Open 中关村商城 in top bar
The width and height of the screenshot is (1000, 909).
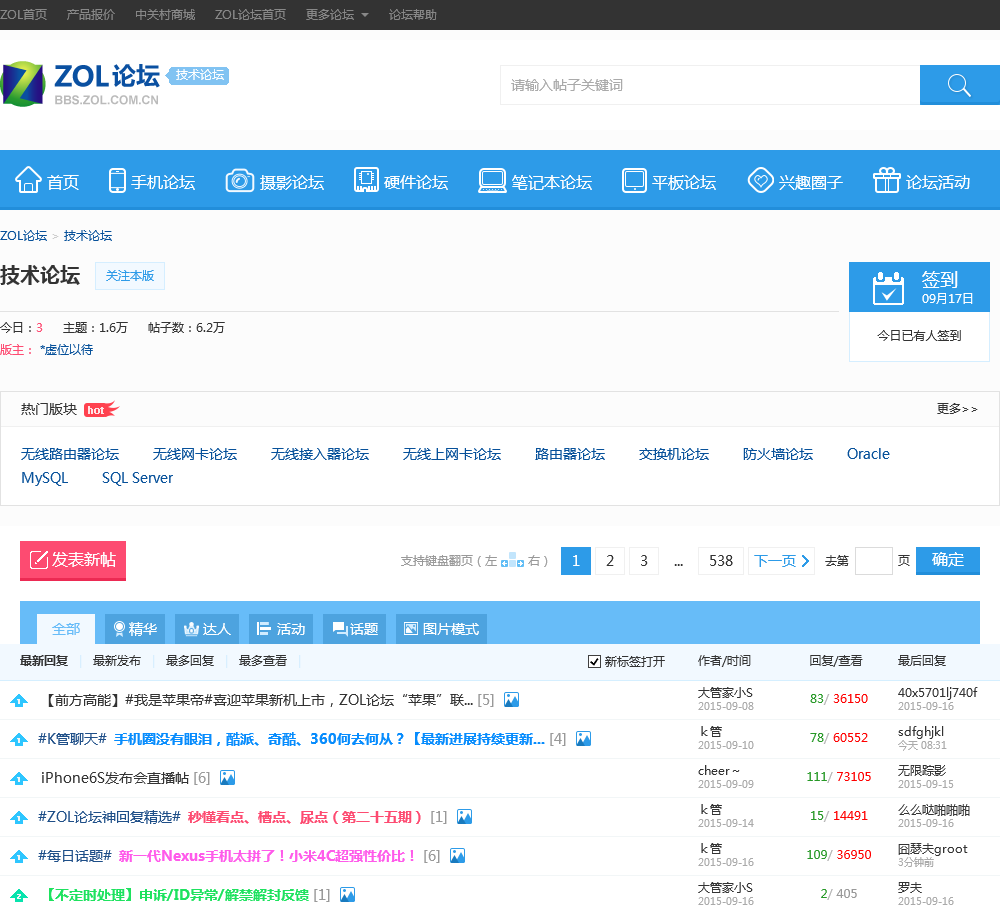tap(165, 15)
